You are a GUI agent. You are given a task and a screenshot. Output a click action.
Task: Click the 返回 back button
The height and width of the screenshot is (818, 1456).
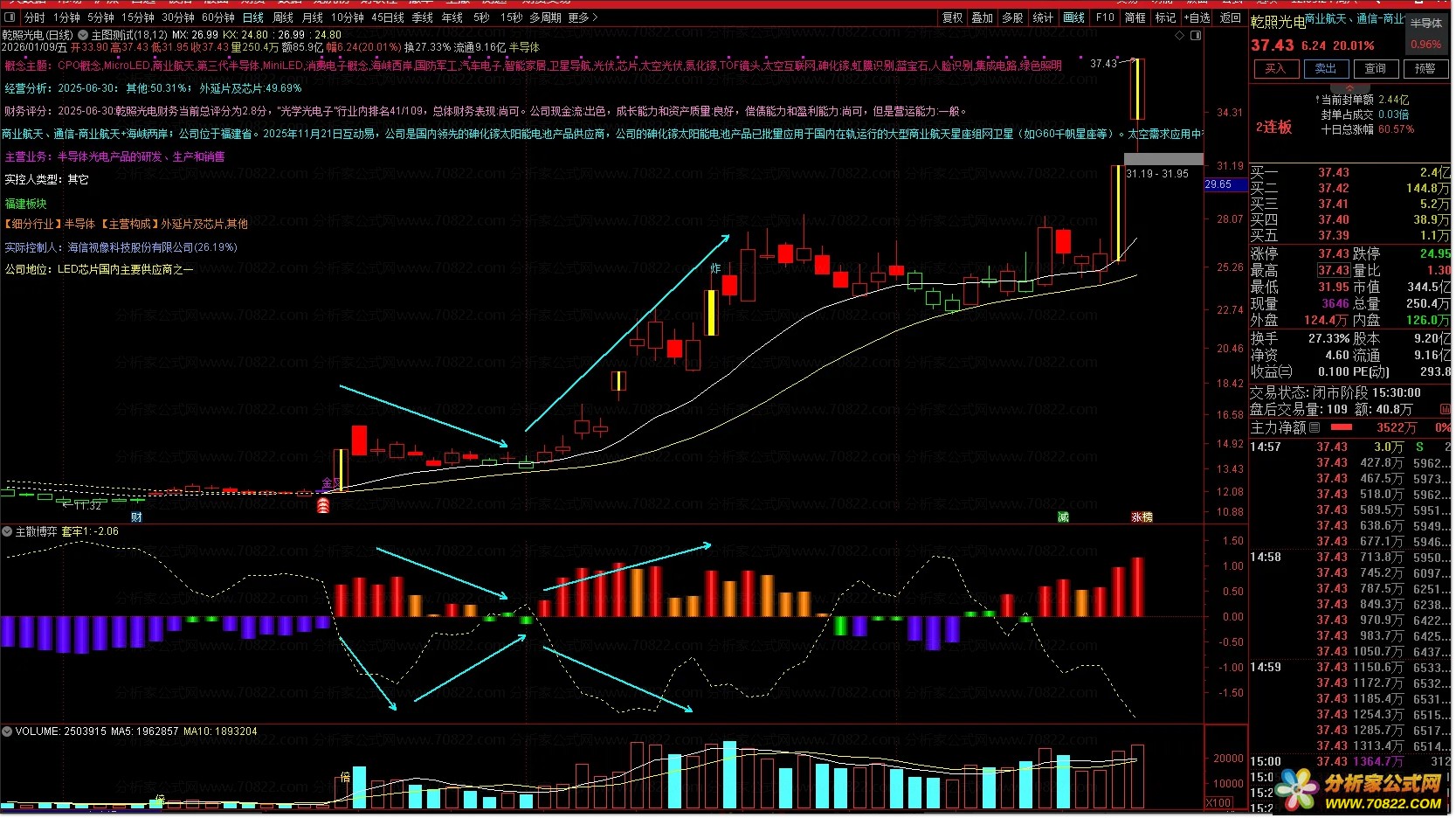pyautogui.click(x=1231, y=17)
